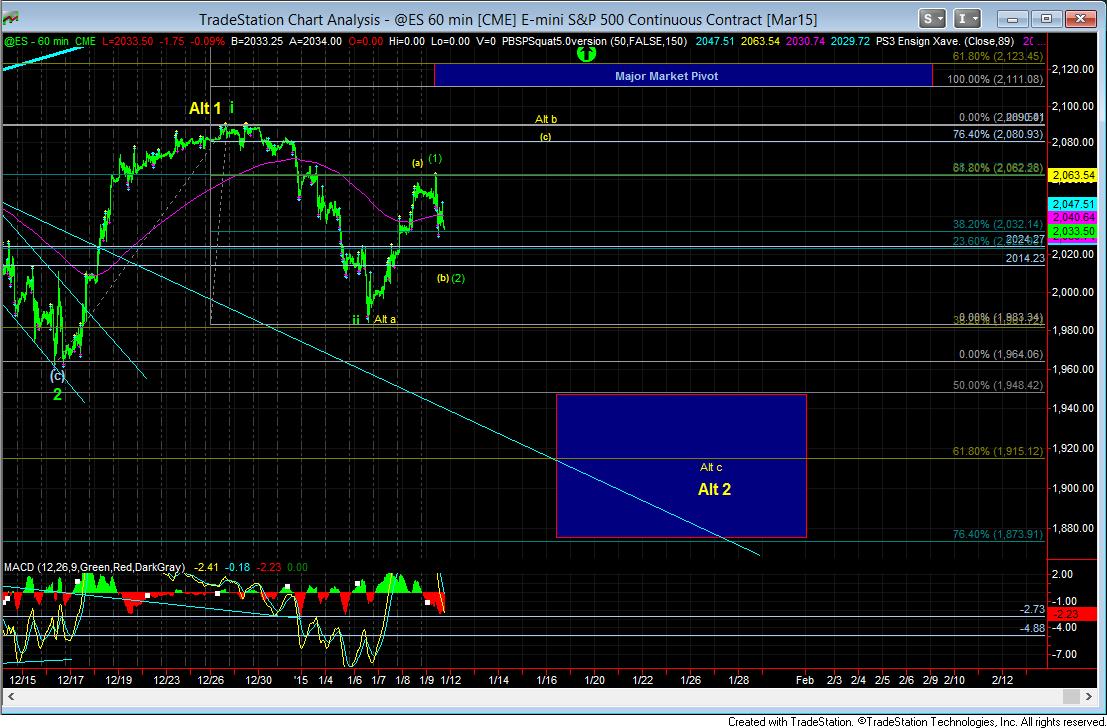Select the '(b)' yellow wave label

(x=443, y=278)
